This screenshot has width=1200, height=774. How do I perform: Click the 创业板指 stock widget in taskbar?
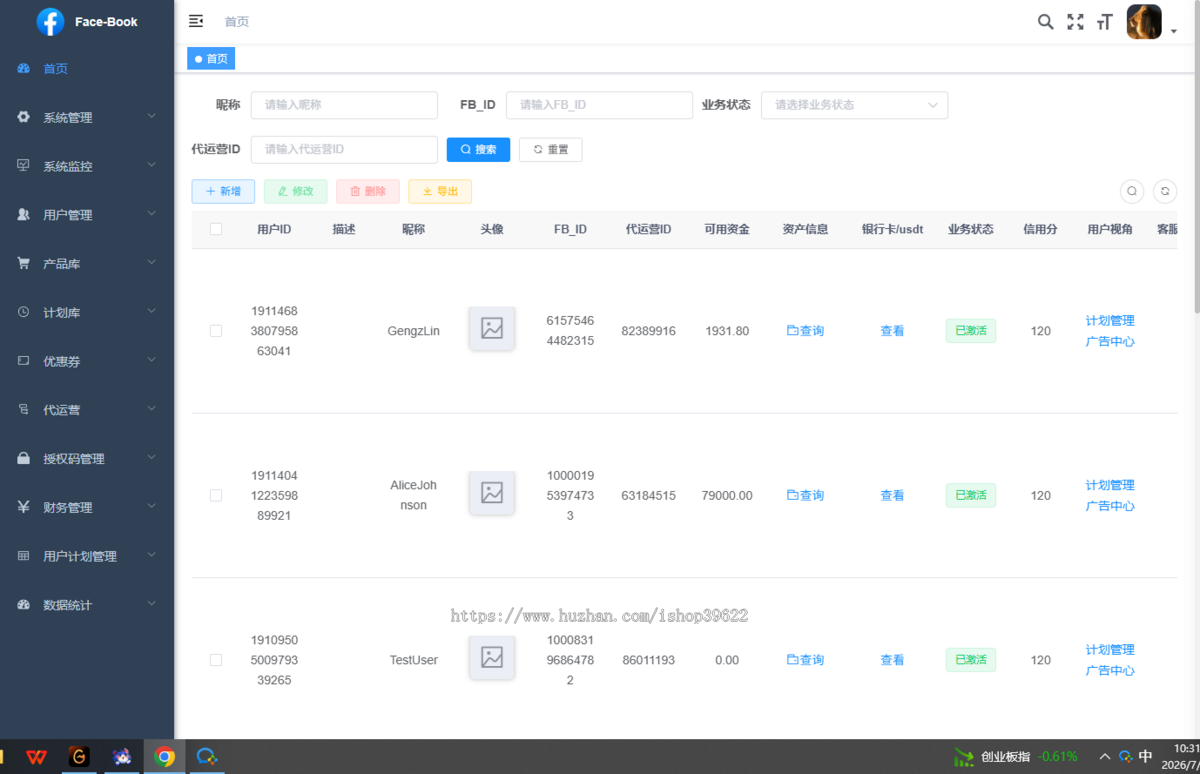1016,757
